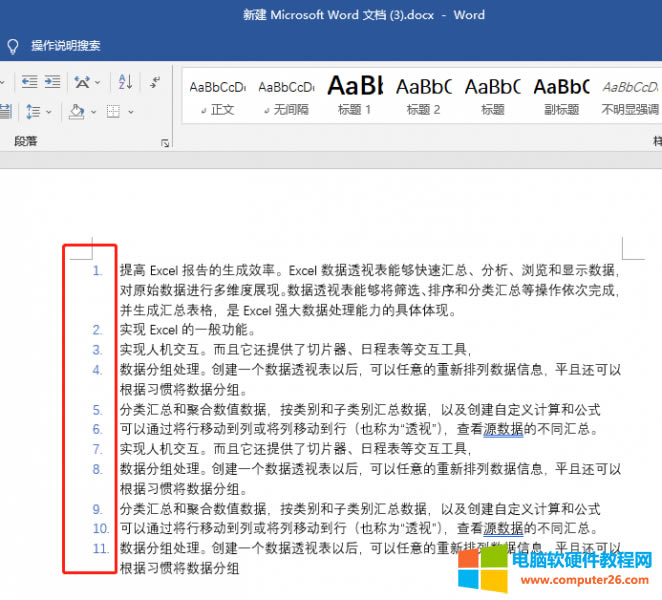Click the Decrease Indent icon
This screenshot has width=662, height=600.
[28, 82]
